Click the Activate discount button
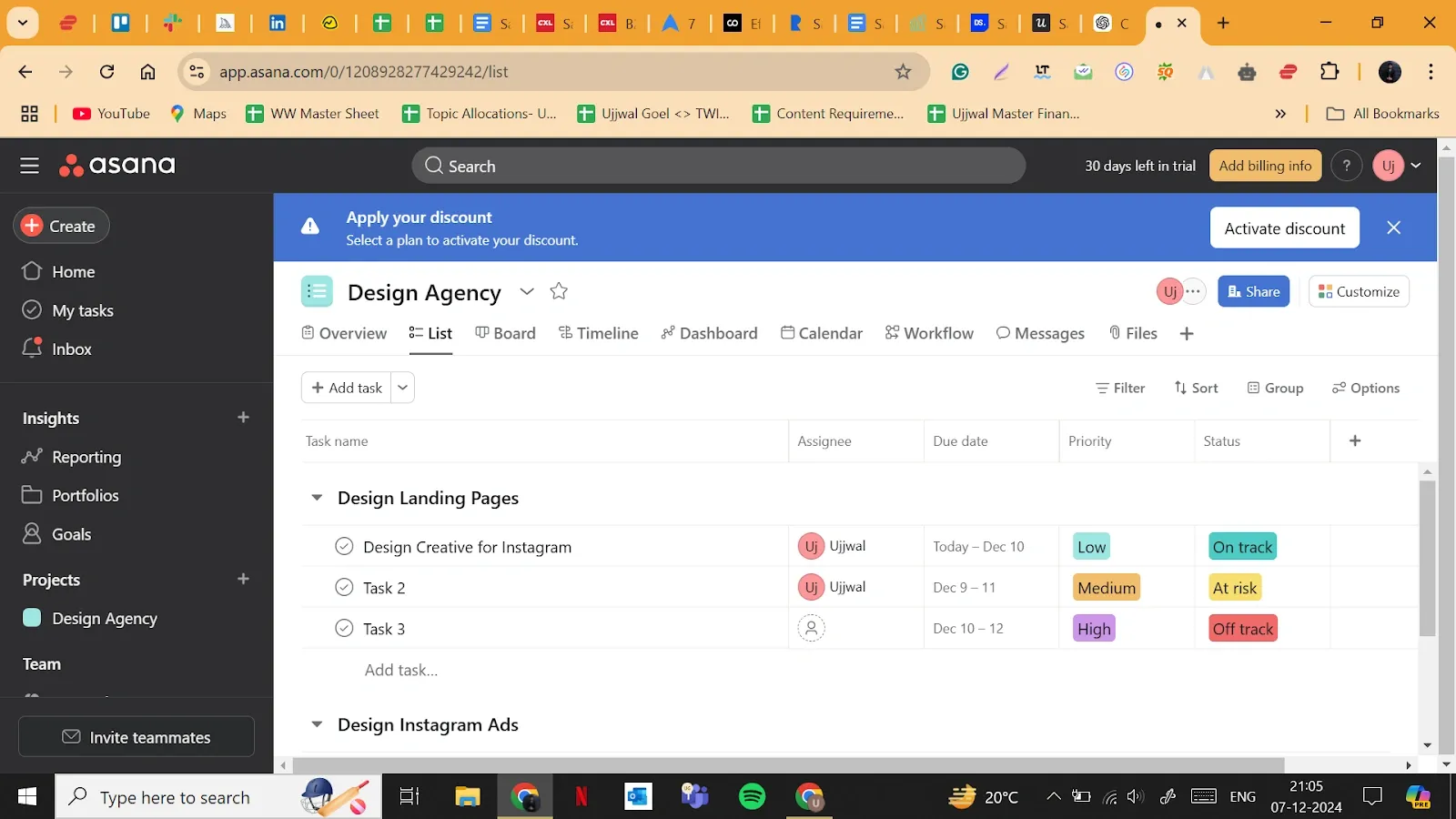 (1284, 228)
